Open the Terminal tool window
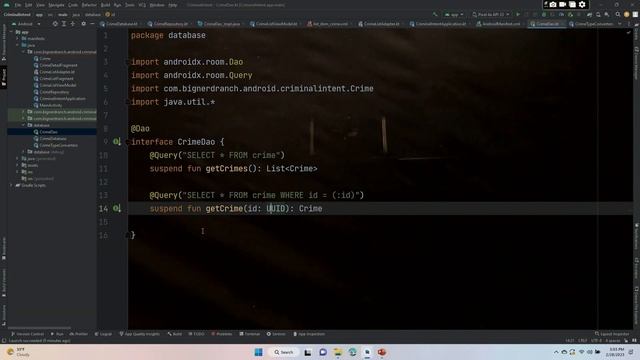The image size is (640, 360). [x=249, y=334]
